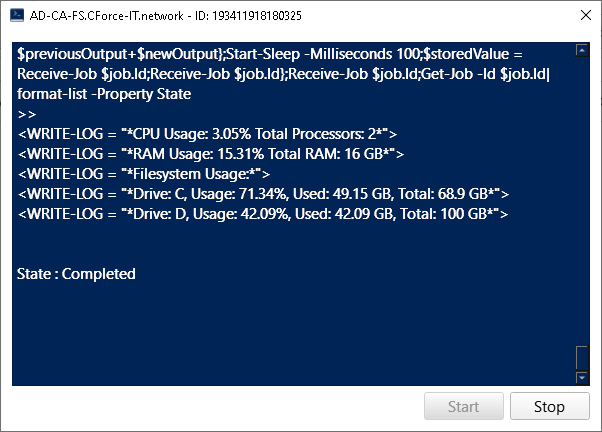This screenshot has height=432, width=602.
Task: Click the window title with ID 193411918180325
Action: pos(165,16)
